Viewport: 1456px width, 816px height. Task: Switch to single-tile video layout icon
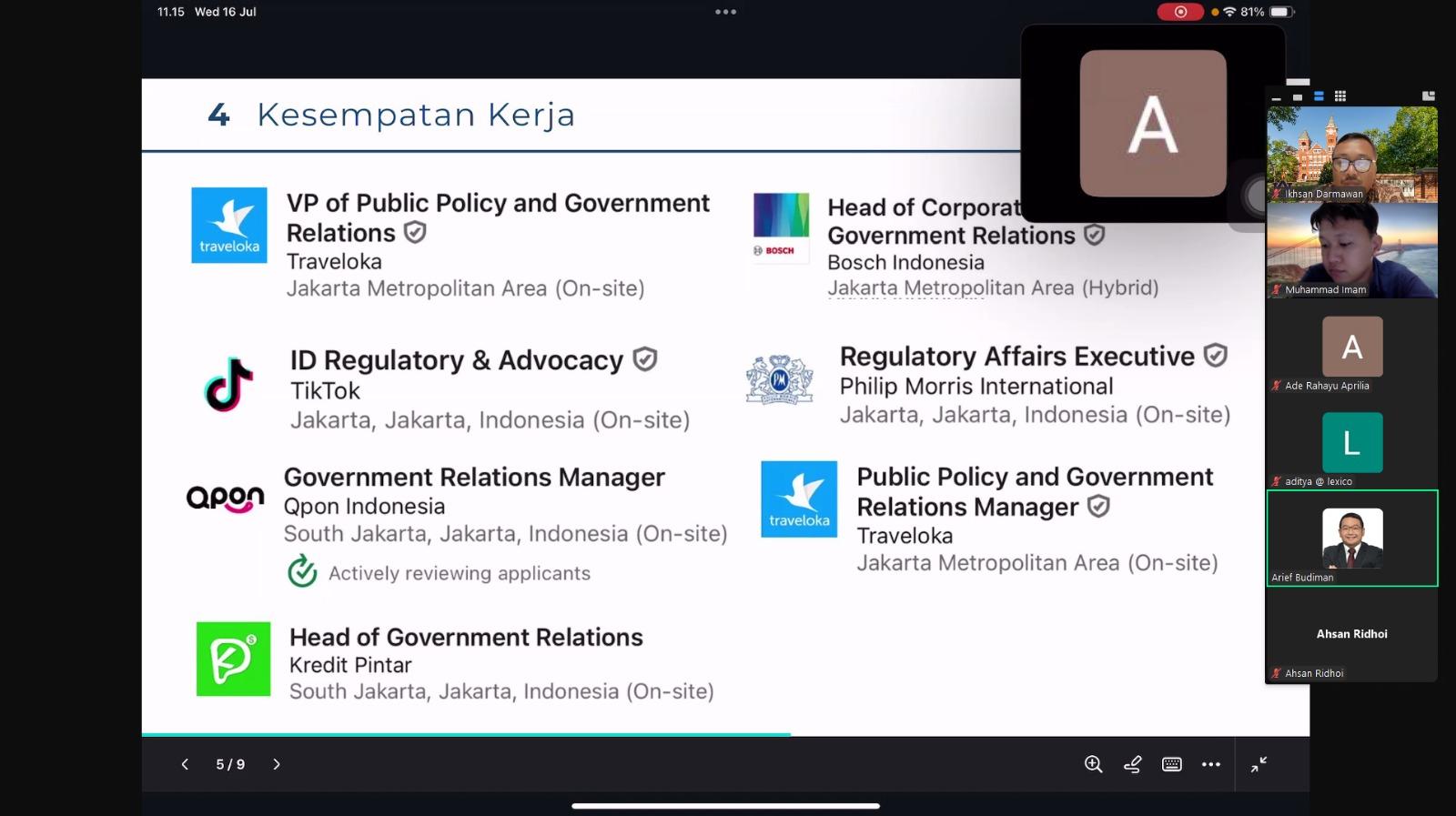(x=1298, y=96)
